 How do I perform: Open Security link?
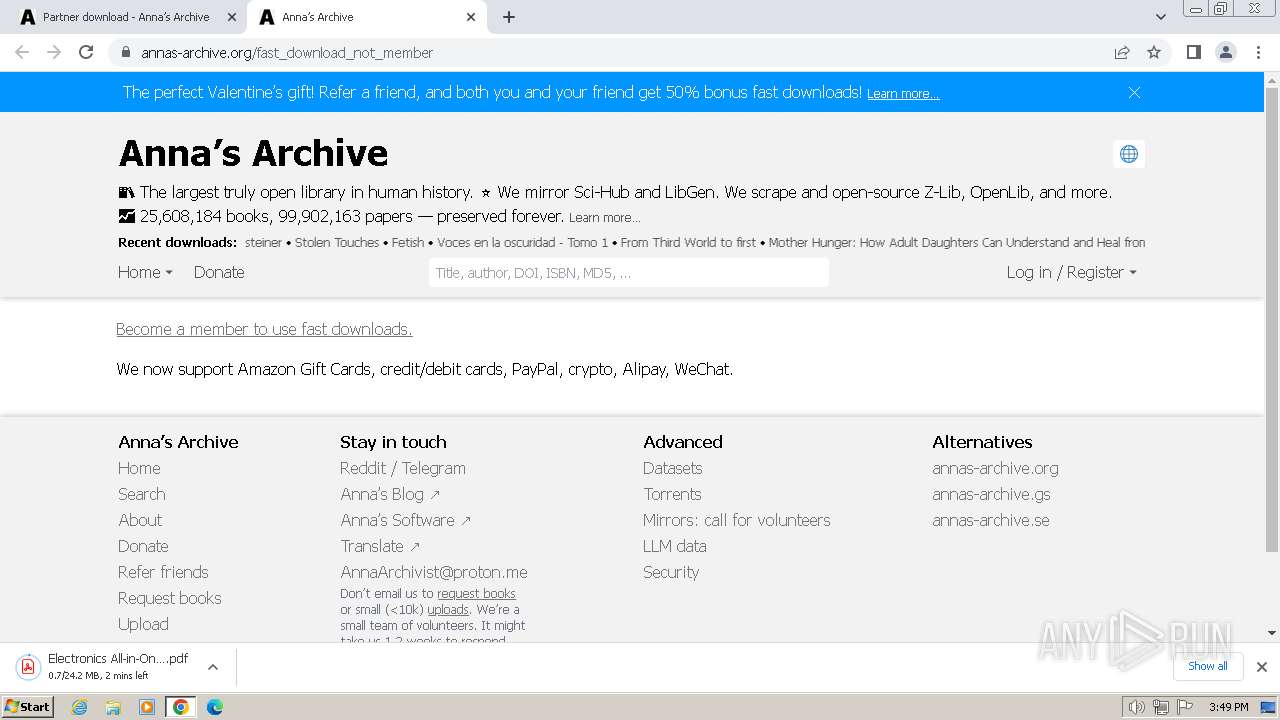tap(671, 572)
